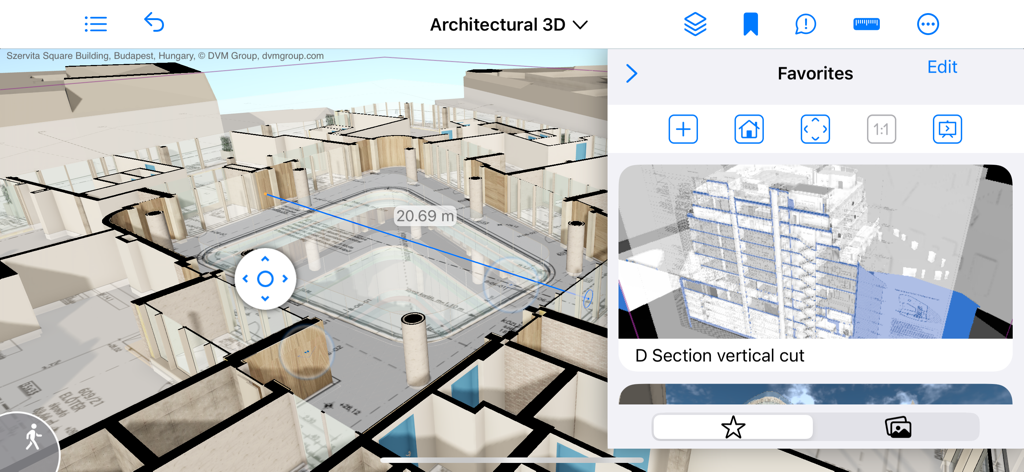1024x472 pixels.
Task: Select the 20.69 m measurement label
Action: click(x=425, y=215)
